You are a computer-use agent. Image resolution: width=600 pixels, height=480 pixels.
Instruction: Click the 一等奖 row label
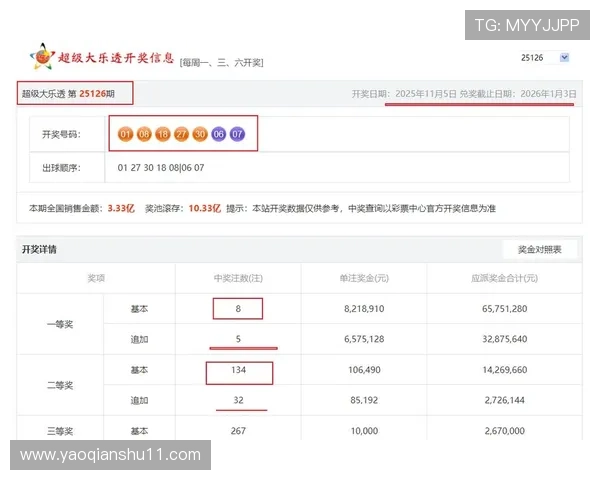[x=60, y=324]
